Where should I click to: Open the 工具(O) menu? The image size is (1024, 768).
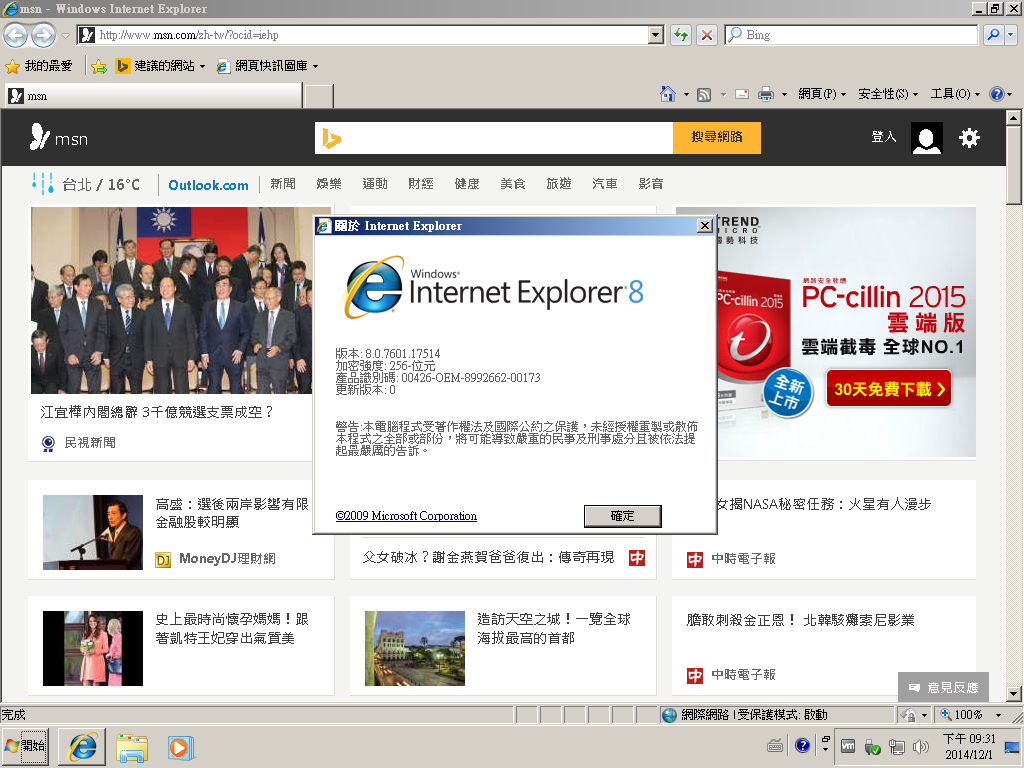[x=955, y=94]
